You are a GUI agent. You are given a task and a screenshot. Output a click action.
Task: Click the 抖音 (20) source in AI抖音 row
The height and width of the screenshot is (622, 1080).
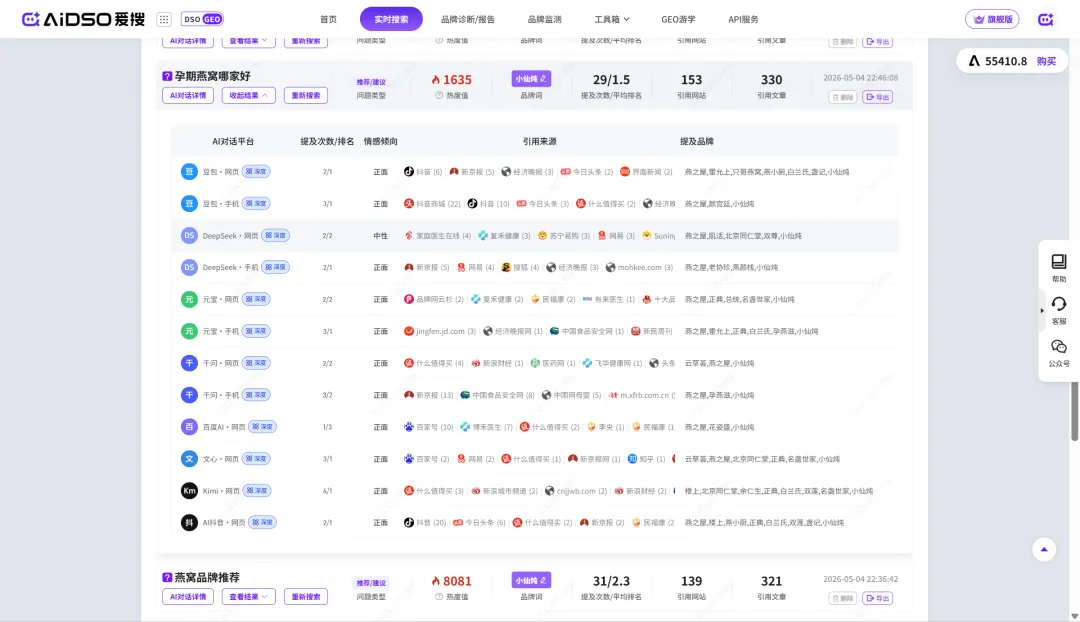(x=425, y=522)
